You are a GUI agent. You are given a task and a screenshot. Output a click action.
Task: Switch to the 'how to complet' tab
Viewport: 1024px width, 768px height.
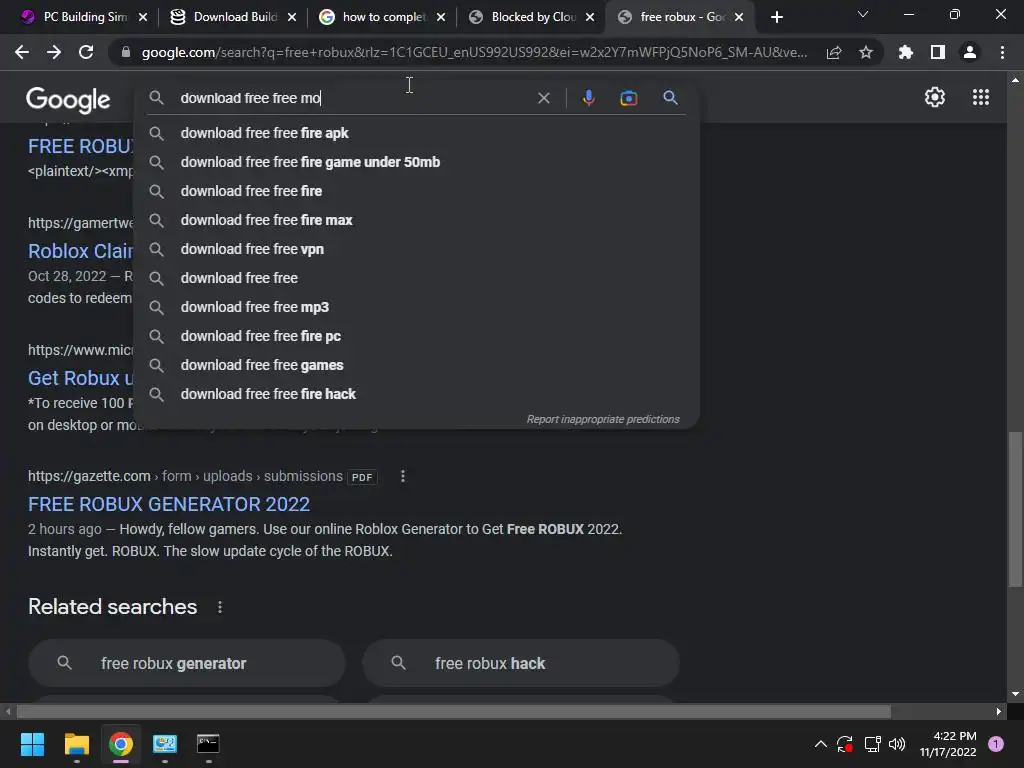(381, 17)
